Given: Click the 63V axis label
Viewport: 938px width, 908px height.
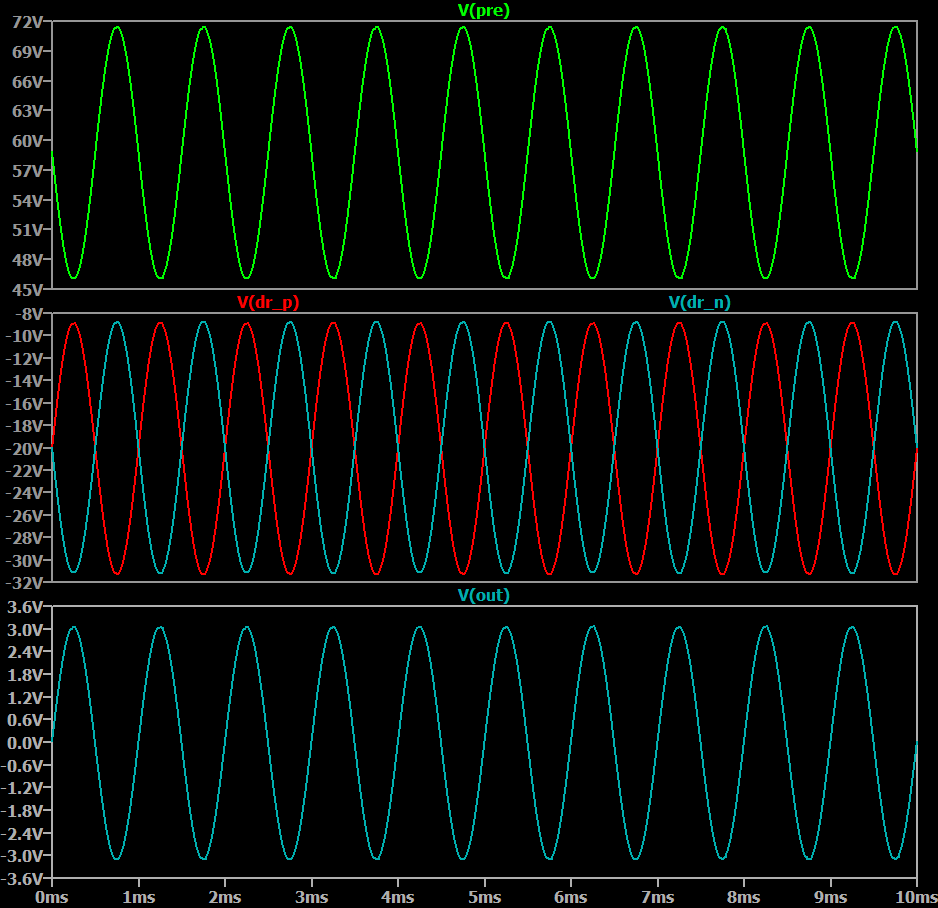Looking at the screenshot, I should click(28, 111).
